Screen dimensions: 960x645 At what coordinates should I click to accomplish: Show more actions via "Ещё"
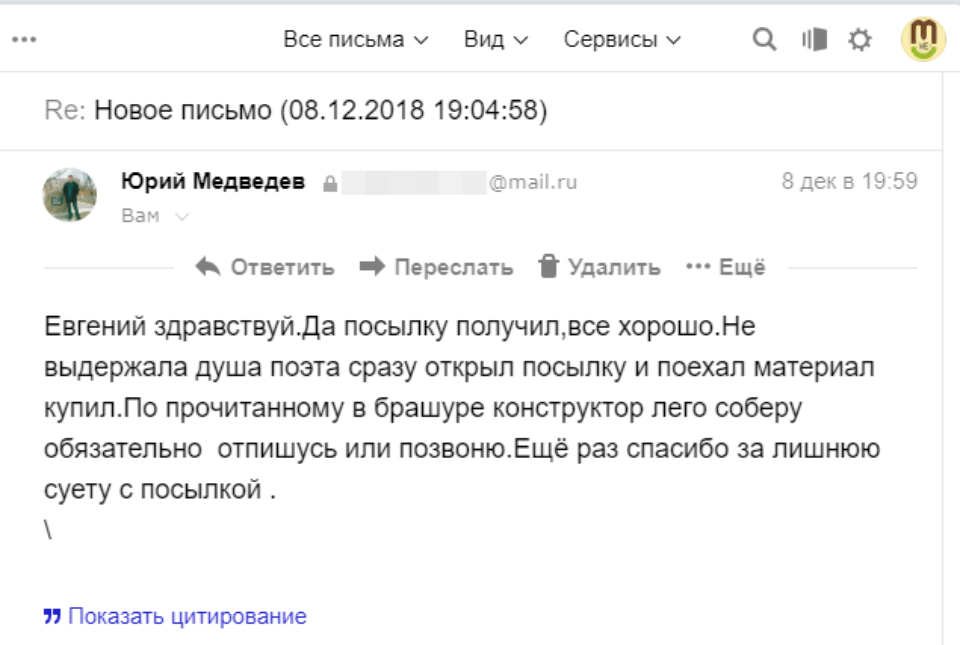click(x=726, y=267)
